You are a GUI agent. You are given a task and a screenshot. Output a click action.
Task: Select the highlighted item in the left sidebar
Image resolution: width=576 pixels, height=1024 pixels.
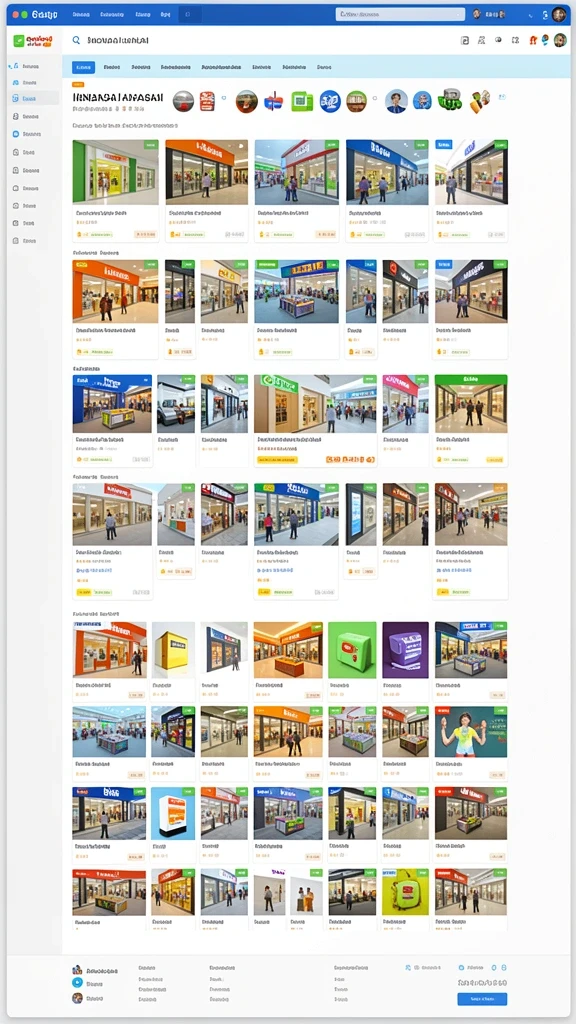pyautogui.click(x=33, y=99)
